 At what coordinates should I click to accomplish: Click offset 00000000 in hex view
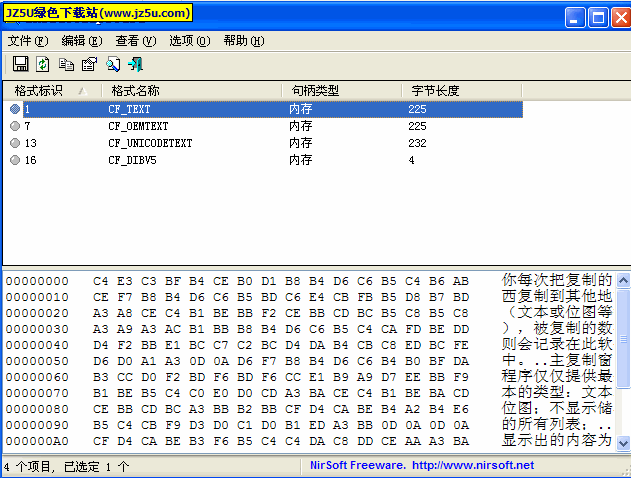tap(37, 281)
